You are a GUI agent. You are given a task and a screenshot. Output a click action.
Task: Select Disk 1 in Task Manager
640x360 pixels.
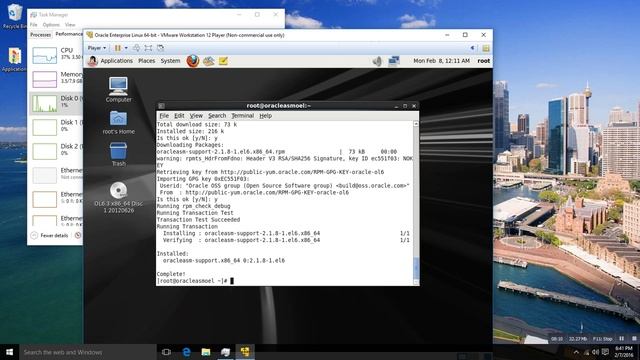click(x=56, y=127)
